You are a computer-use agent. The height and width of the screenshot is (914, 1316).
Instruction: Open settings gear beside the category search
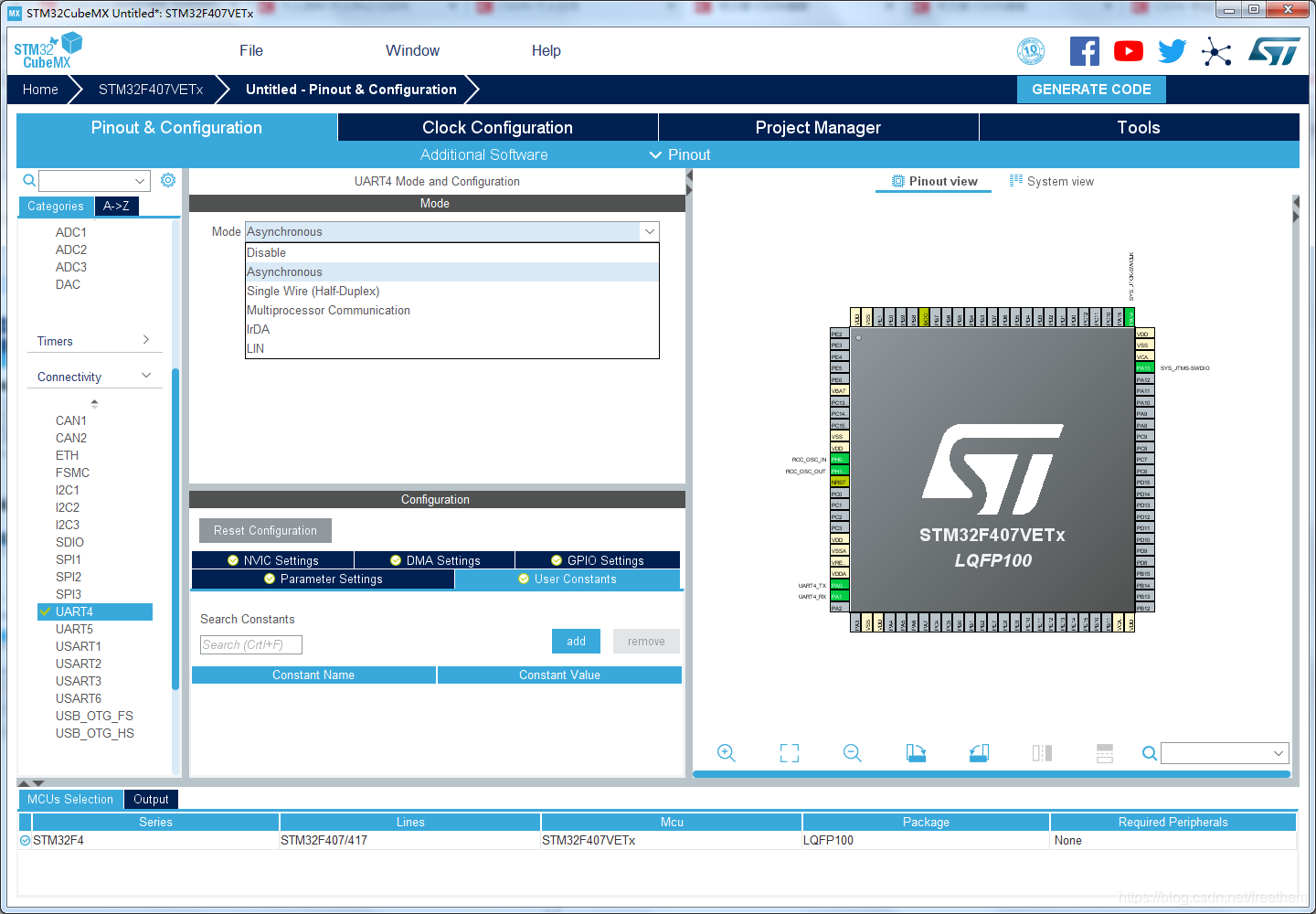(168, 180)
